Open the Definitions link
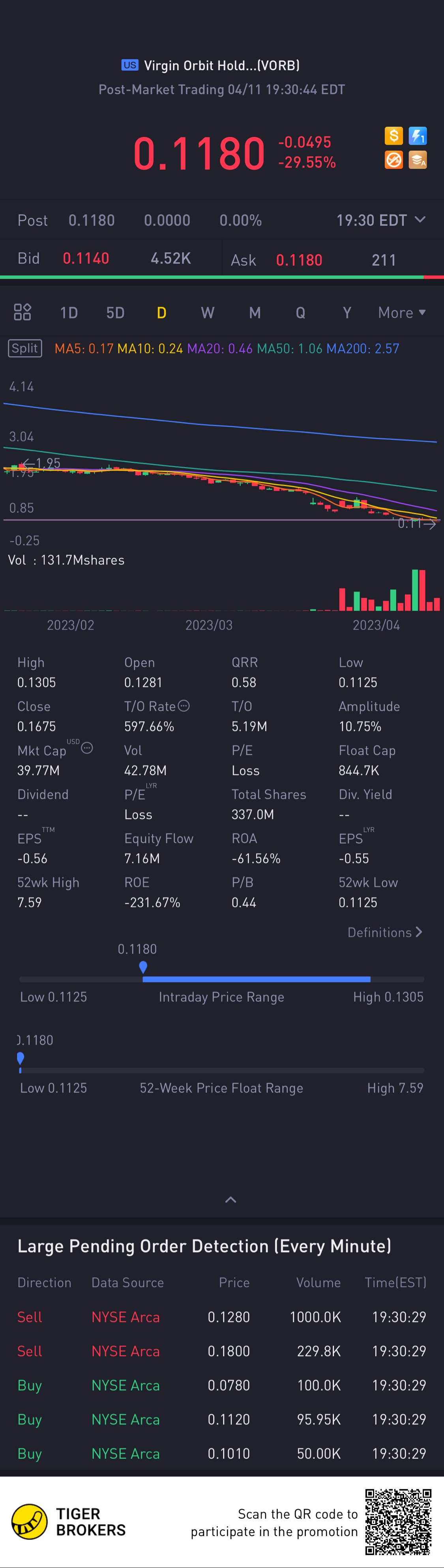Image resolution: width=444 pixels, height=1568 pixels. tap(384, 932)
